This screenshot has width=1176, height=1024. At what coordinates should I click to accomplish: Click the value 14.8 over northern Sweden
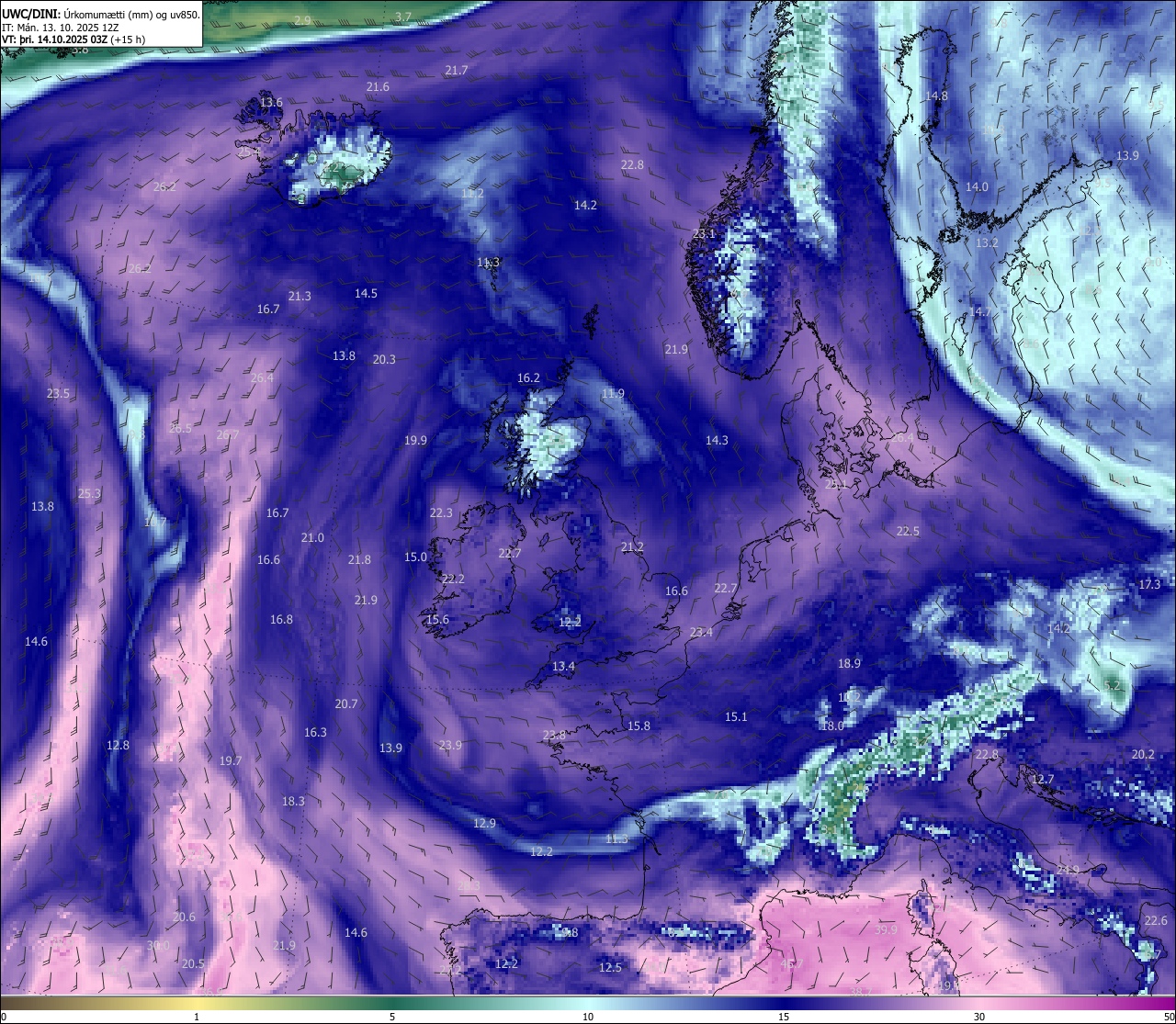coord(936,96)
